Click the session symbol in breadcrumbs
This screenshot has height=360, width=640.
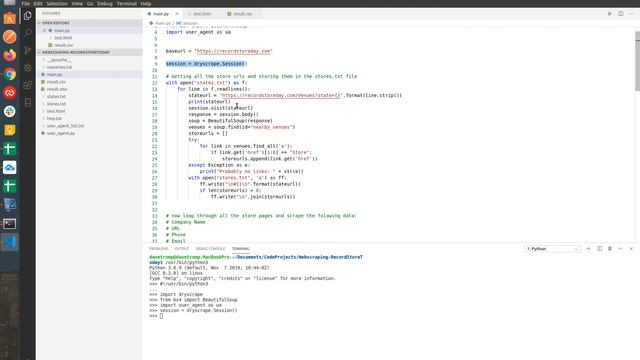pos(190,23)
